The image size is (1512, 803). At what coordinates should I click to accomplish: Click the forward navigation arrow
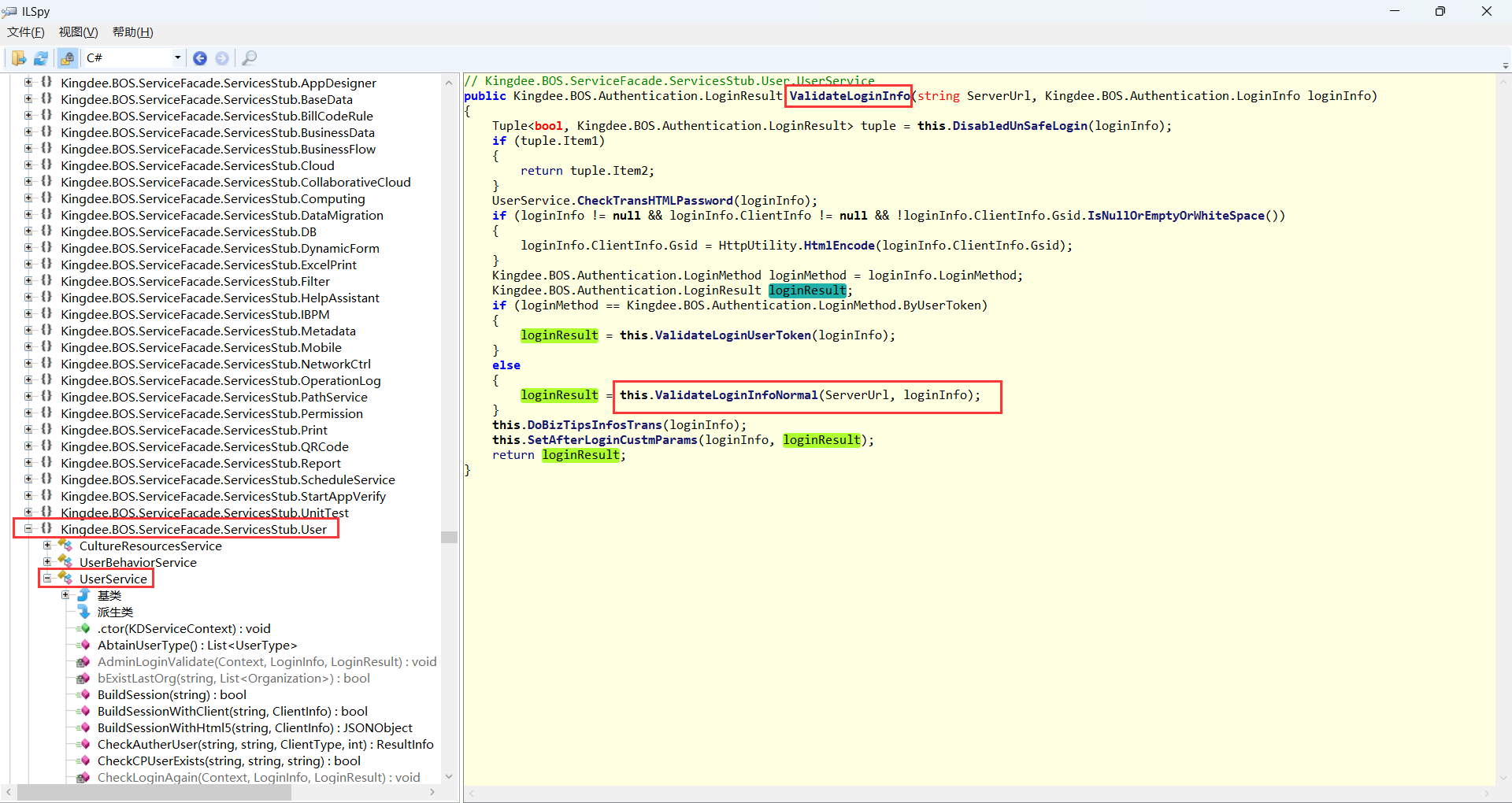click(x=222, y=58)
